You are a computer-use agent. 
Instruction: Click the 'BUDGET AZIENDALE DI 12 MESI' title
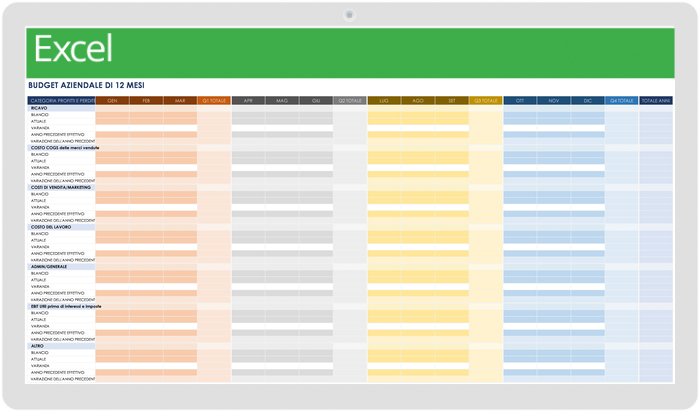[x=86, y=85]
